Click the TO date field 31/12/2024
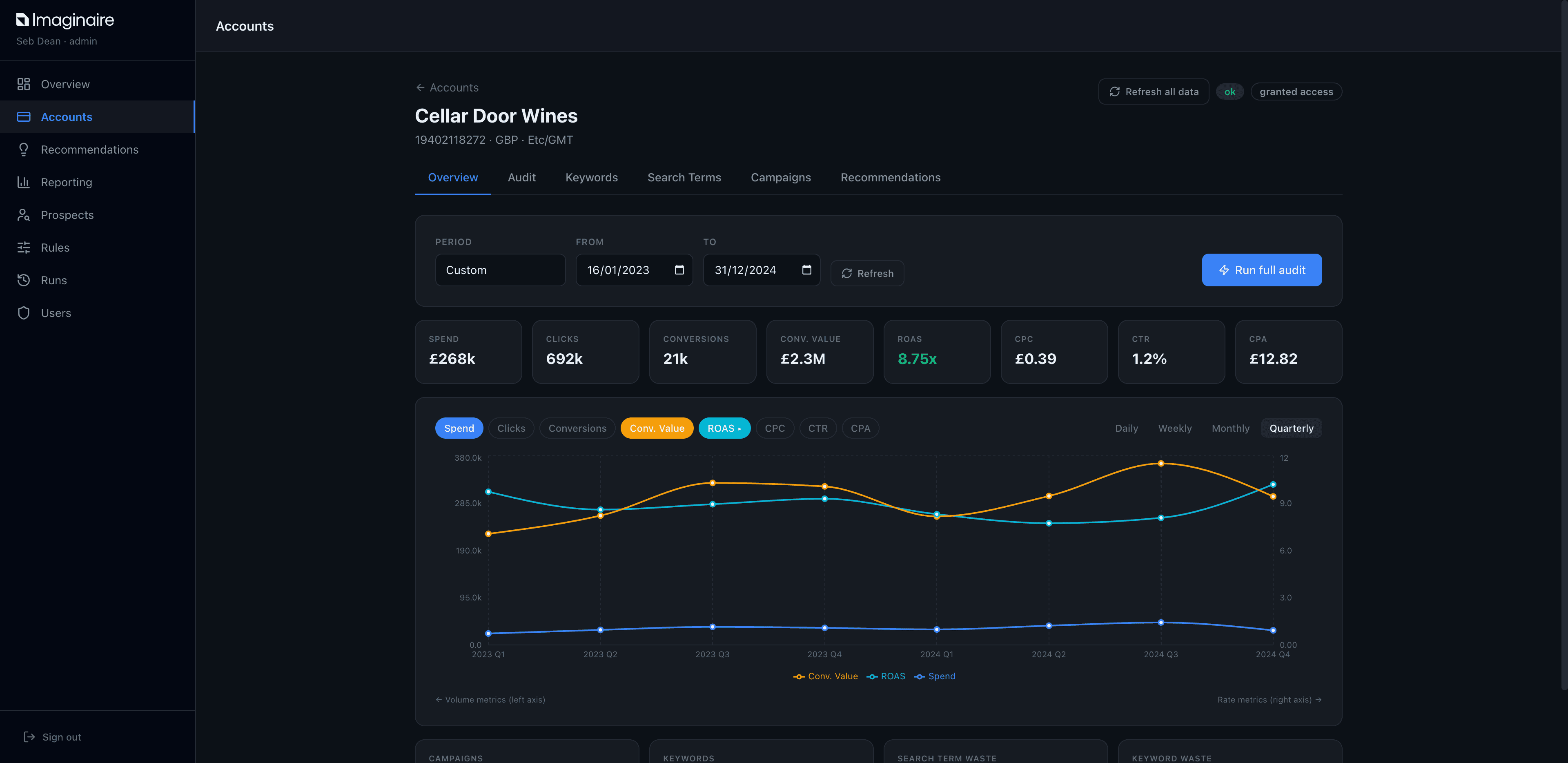Image resolution: width=1568 pixels, height=763 pixels. coord(762,270)
